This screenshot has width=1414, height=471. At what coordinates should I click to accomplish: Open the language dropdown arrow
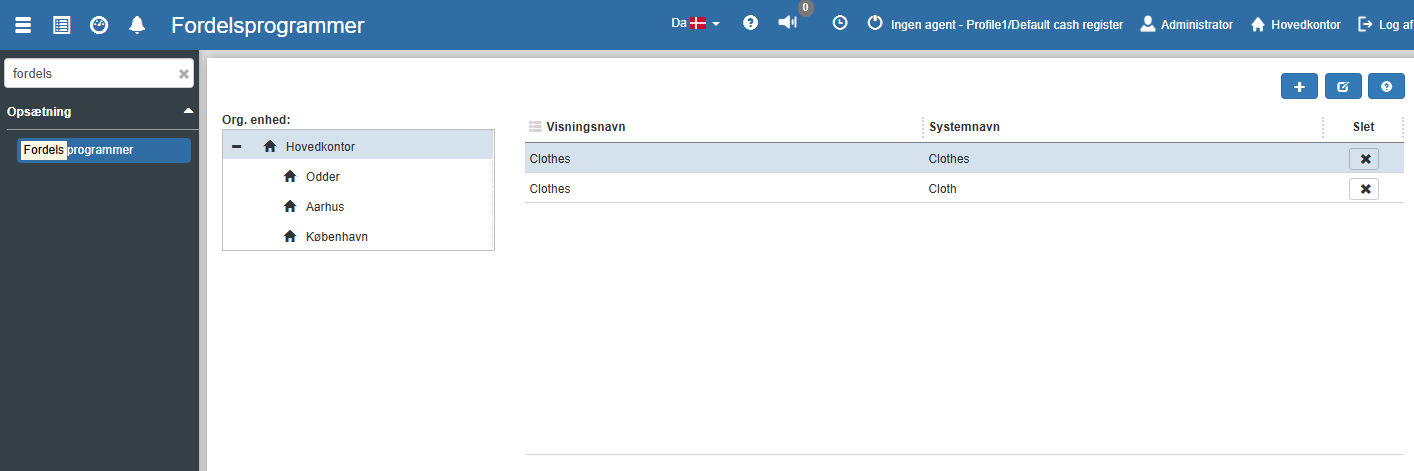tap(716, 24)
